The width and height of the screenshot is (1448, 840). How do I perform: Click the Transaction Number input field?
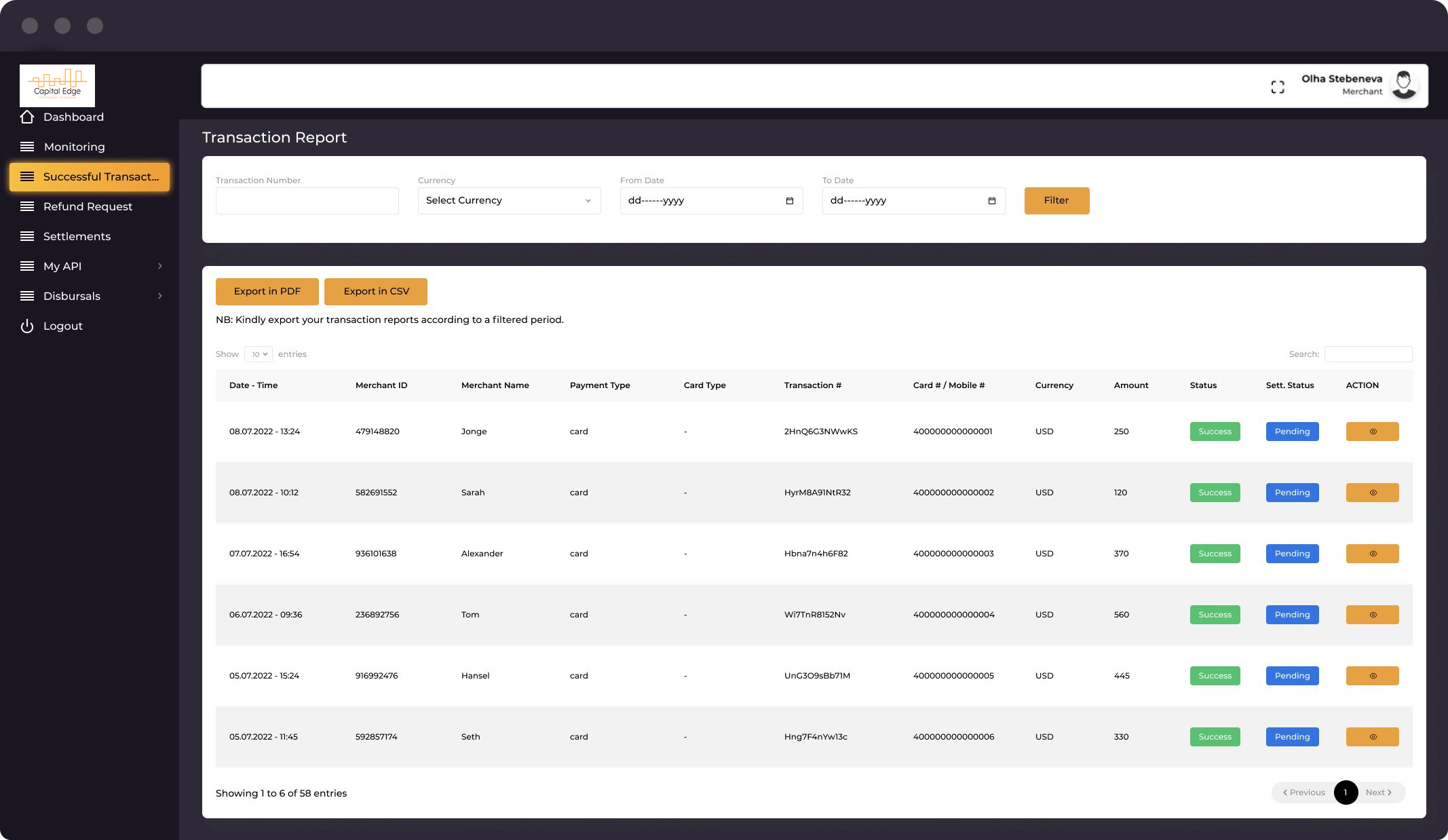point(307,201)
